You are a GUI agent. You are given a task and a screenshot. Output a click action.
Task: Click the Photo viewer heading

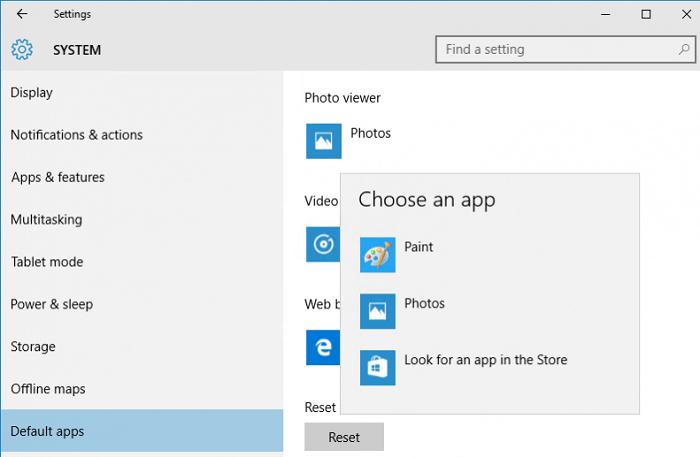click(x=342, y=98)
